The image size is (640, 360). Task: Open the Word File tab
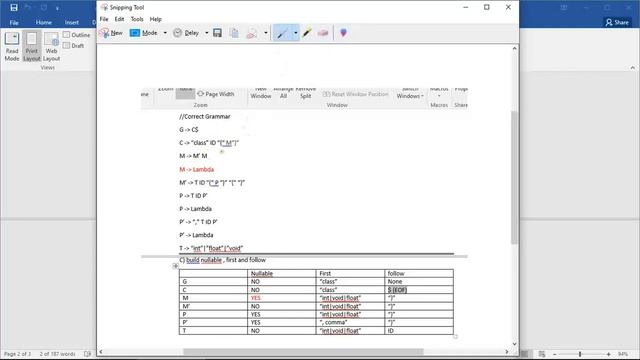point(14,22)
